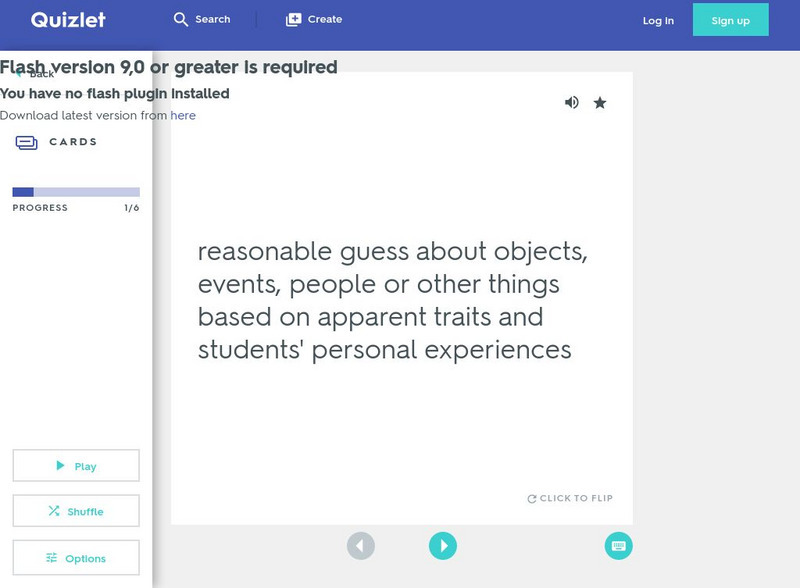Star this flashcard

coord(600,103)
